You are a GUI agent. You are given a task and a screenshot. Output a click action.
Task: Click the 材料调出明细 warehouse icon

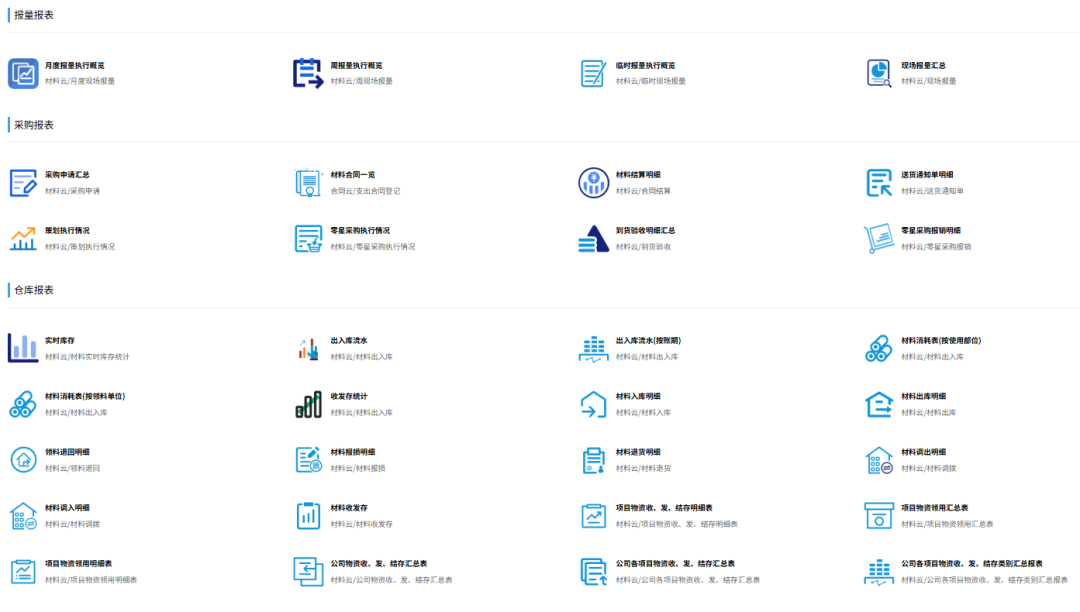click(879, 461)
